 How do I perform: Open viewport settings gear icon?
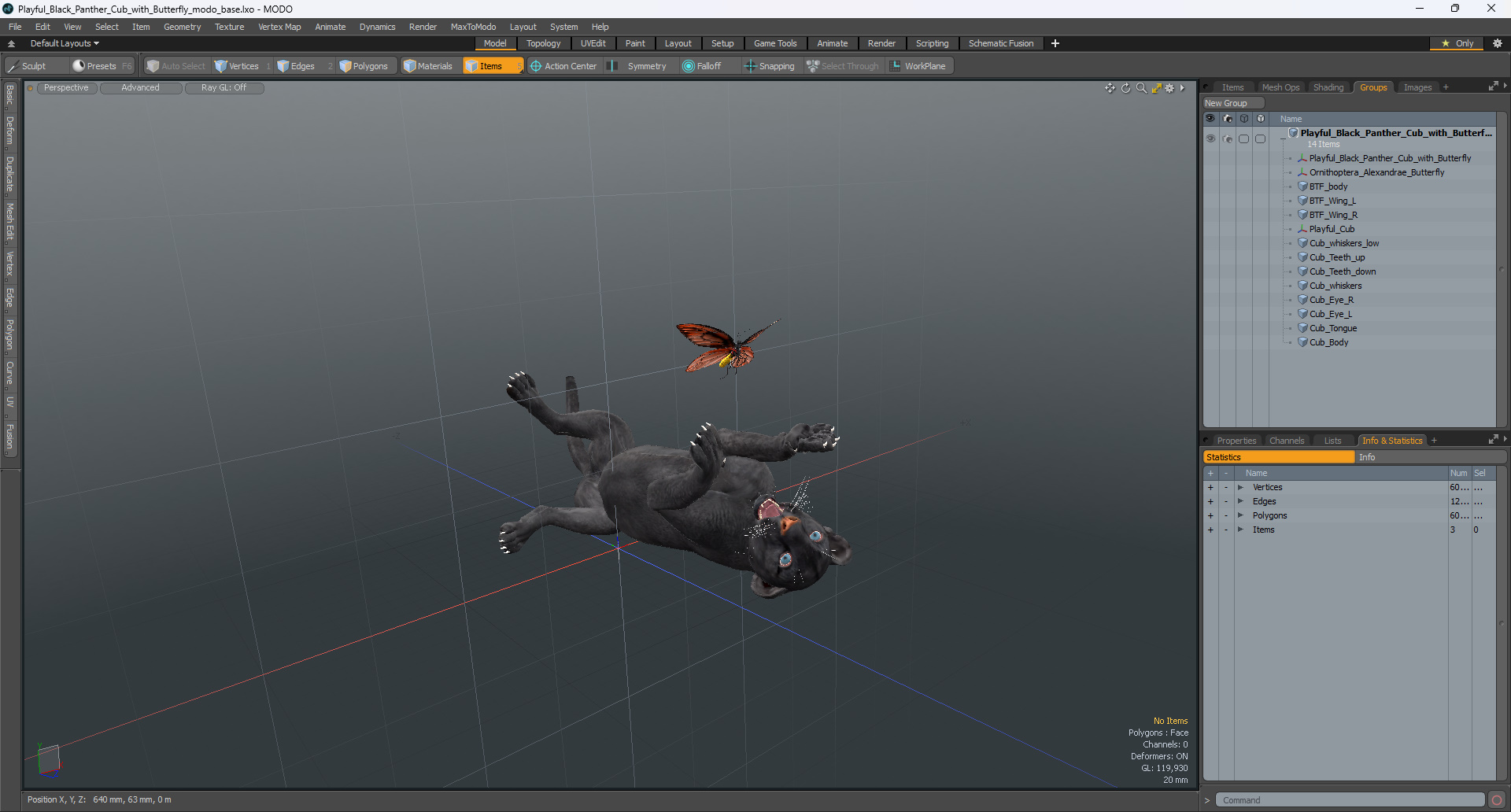[x=1169, y=88]
